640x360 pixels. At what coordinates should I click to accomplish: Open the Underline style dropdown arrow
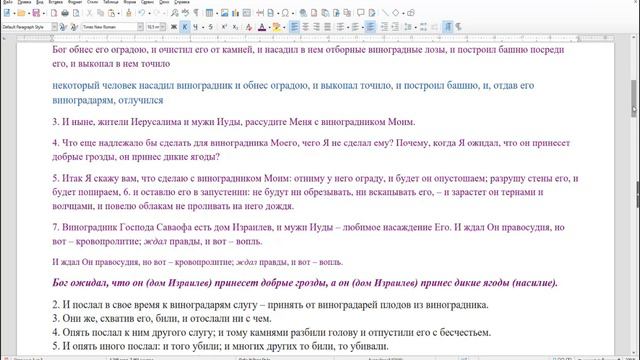(203, 27)
